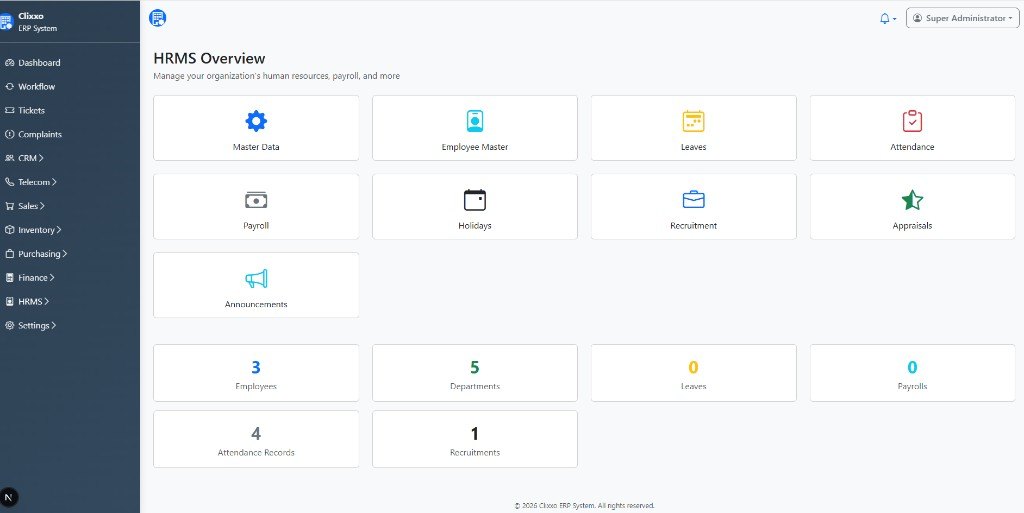Click the Complaints alert icon in sidebar
Screen dimensions: 1024x513
[9, 134]
